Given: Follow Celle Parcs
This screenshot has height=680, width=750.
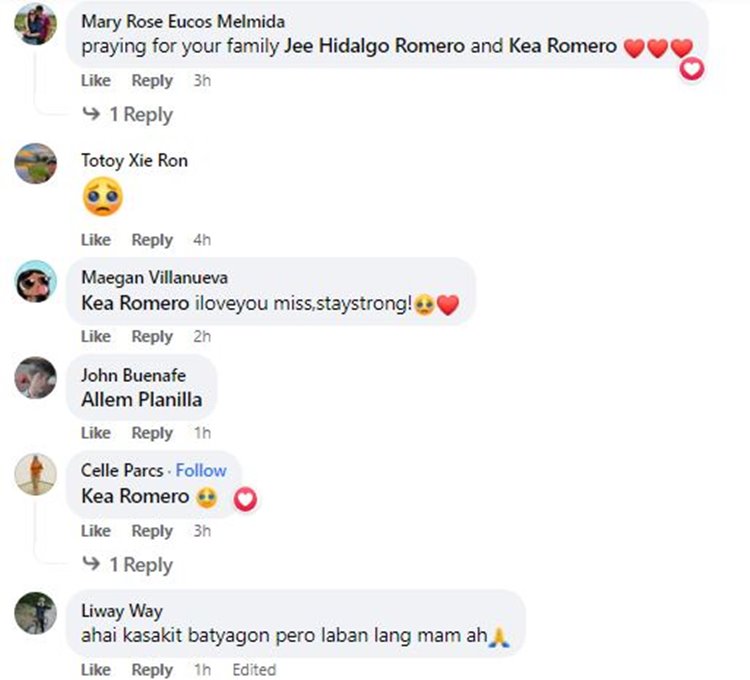Looking at the screenshot, I should pyautogui.click(x=201, y=471).
